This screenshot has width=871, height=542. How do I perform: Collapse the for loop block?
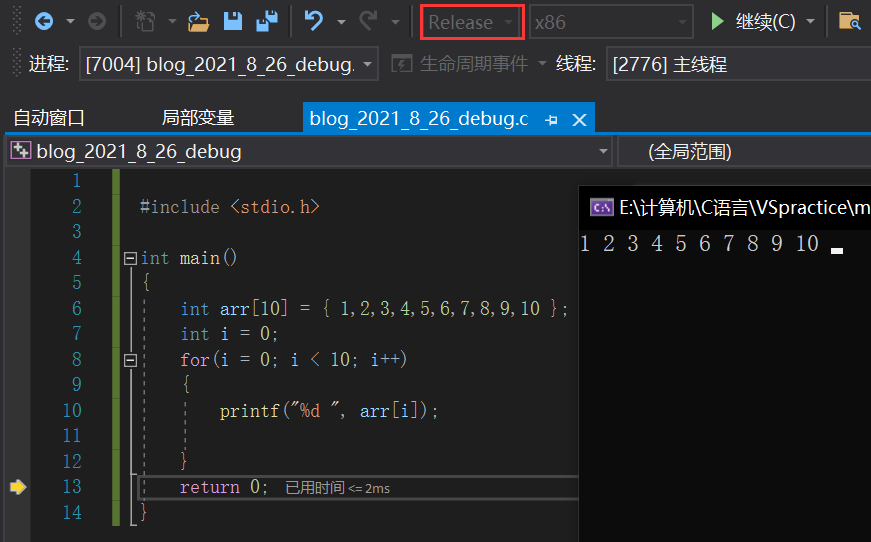pos(130,360)
